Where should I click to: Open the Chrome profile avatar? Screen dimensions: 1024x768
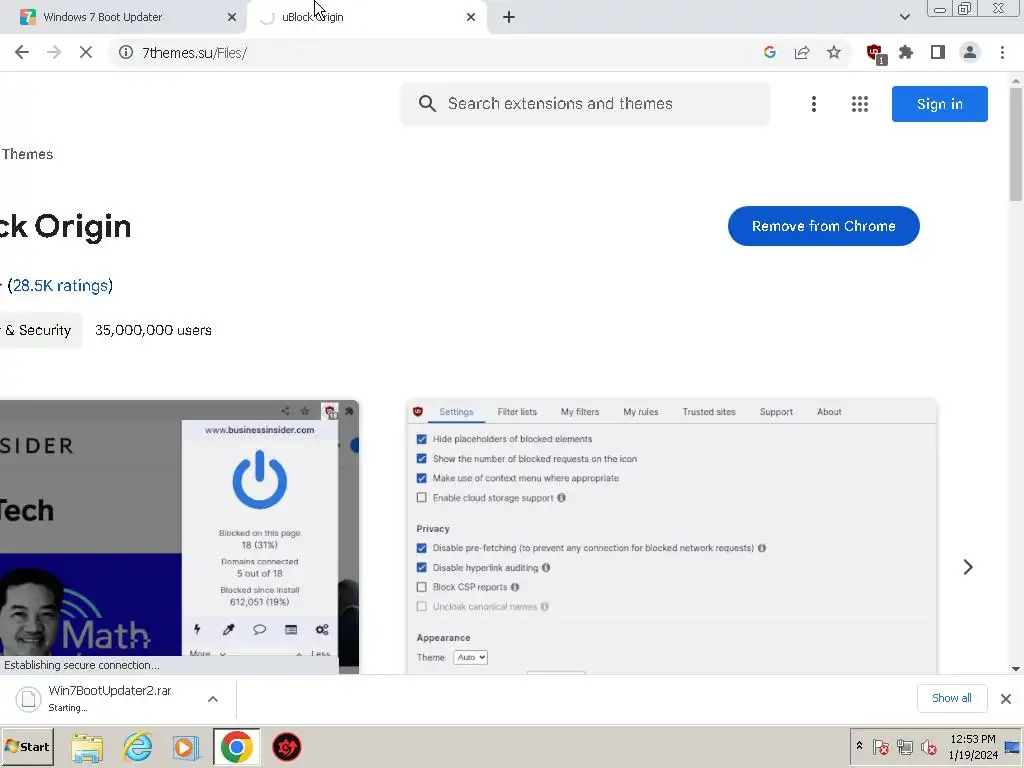pyautogui.click(x=970, y=52)
